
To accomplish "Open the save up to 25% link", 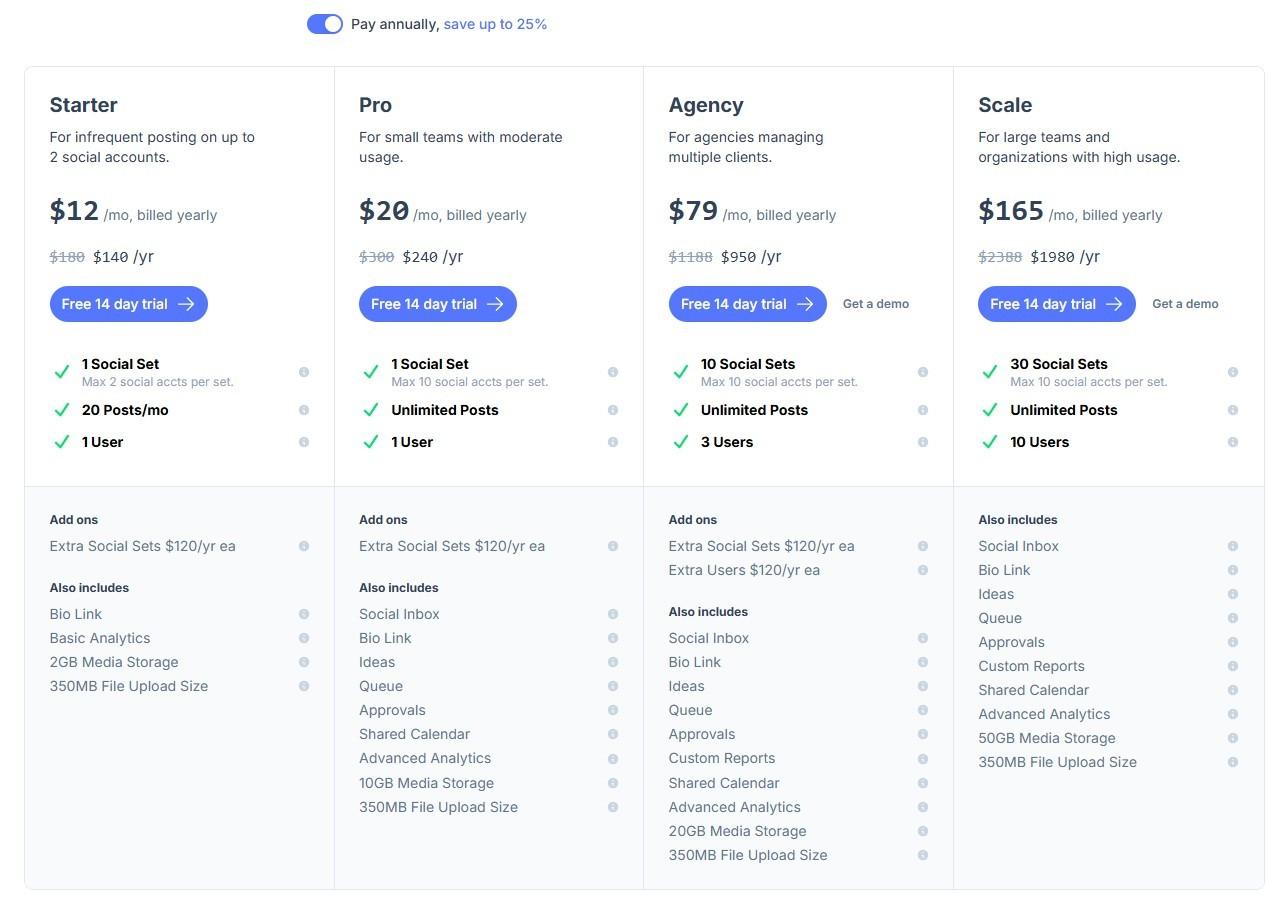I will click(x=495, y=23).
